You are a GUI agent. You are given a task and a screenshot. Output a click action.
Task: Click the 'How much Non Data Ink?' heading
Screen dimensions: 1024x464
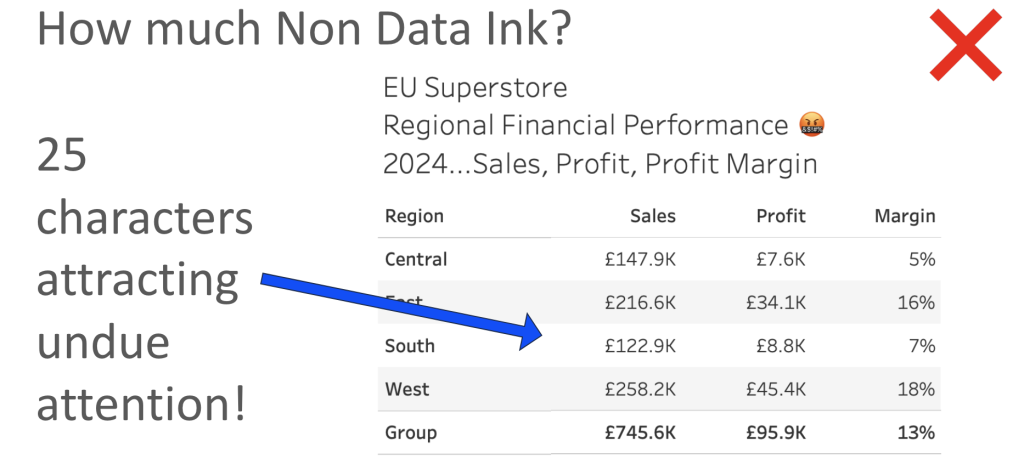tap(304, 29)
